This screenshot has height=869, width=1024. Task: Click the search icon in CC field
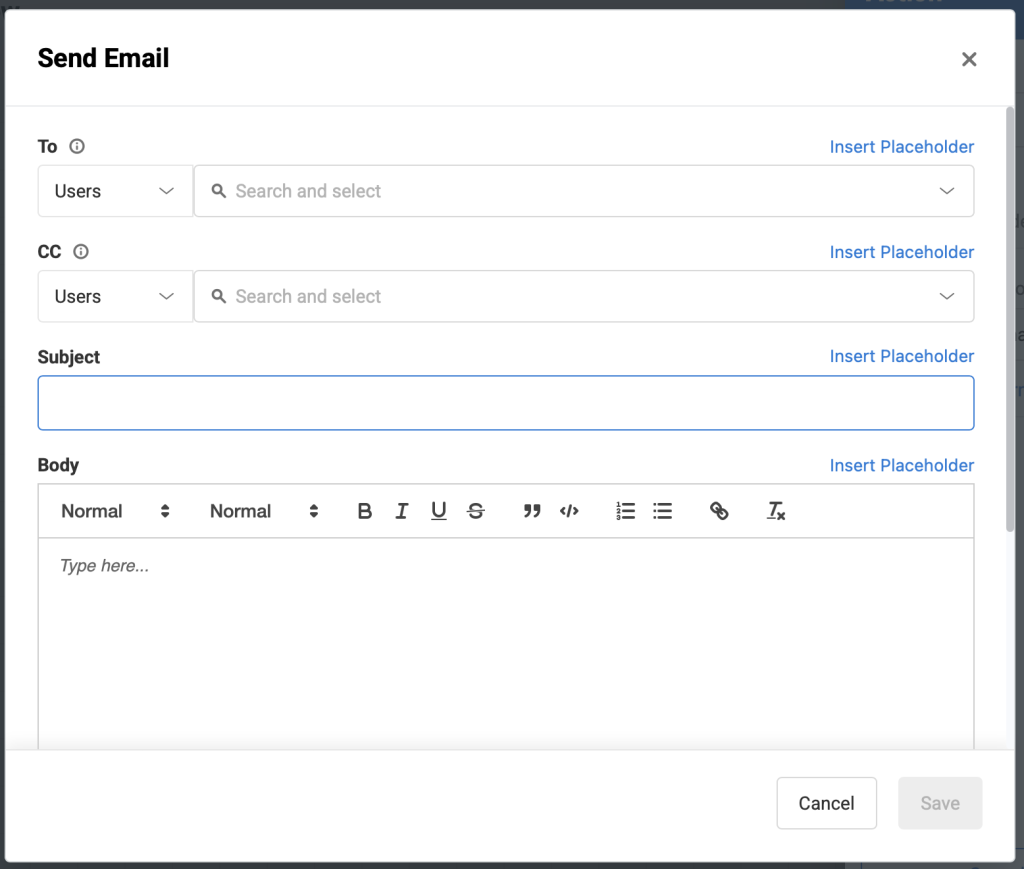[219, 296]
